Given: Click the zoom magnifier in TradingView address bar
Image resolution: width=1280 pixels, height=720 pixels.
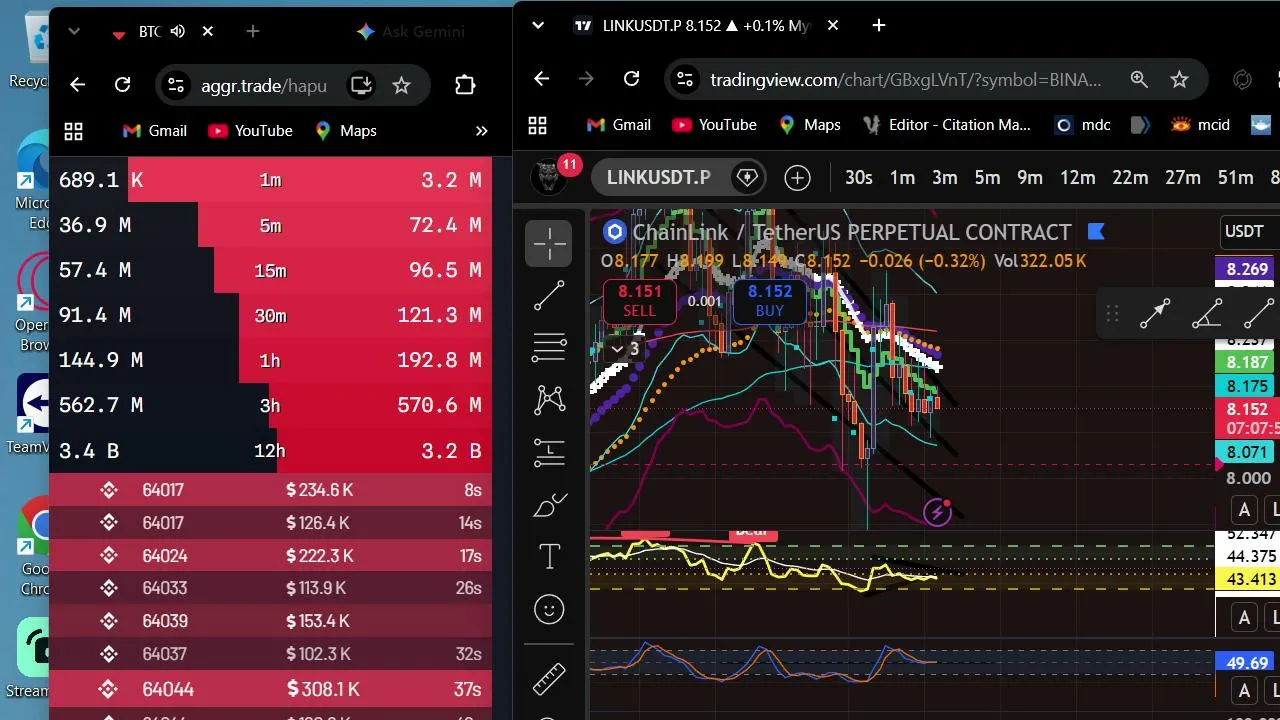Looking at the screenshot, I should pos(1139,79).
